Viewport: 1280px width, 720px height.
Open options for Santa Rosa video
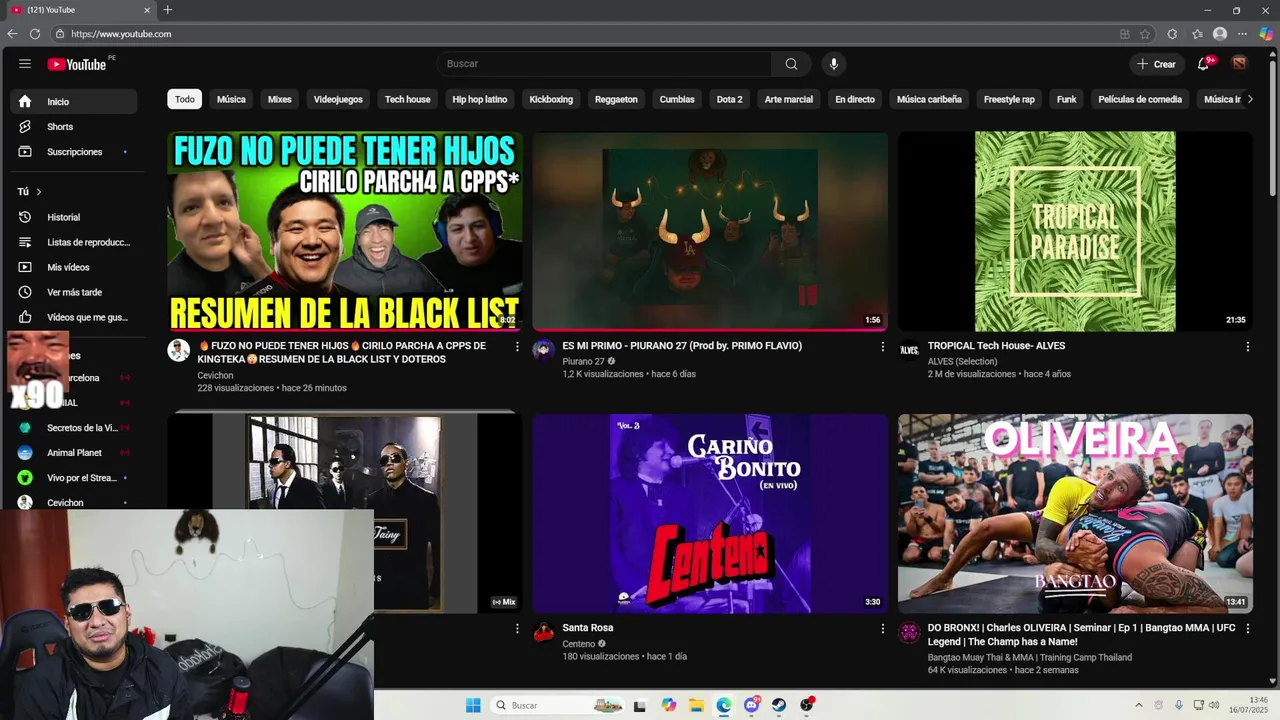[x=882, y=628]
